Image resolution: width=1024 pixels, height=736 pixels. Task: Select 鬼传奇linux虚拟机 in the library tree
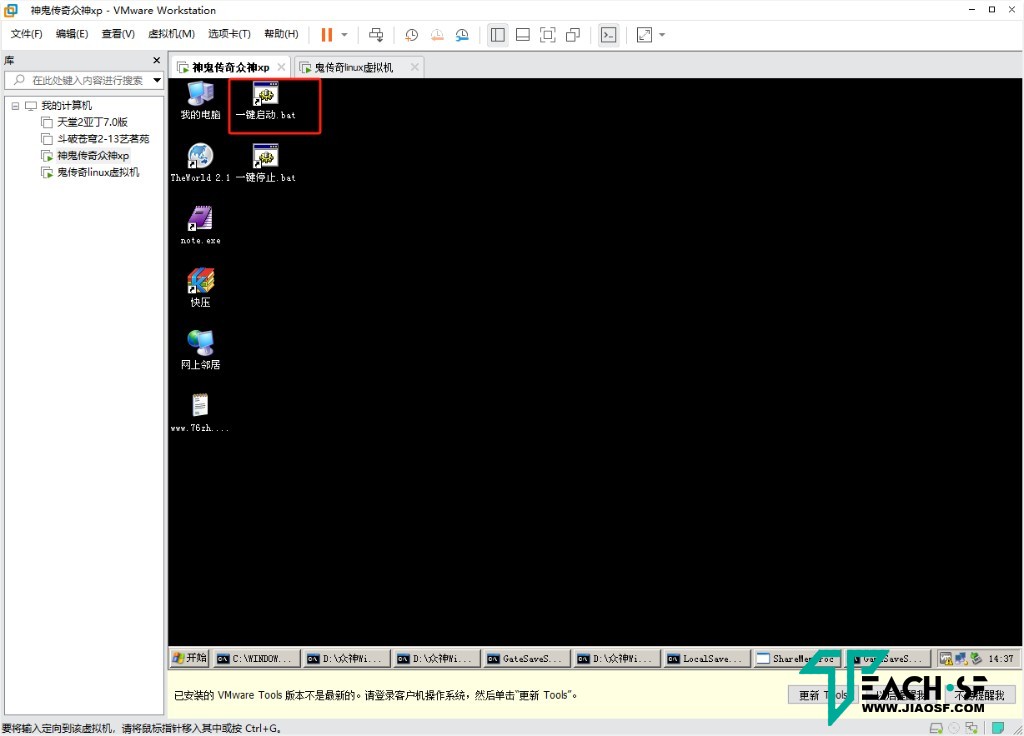pos(98,172)
